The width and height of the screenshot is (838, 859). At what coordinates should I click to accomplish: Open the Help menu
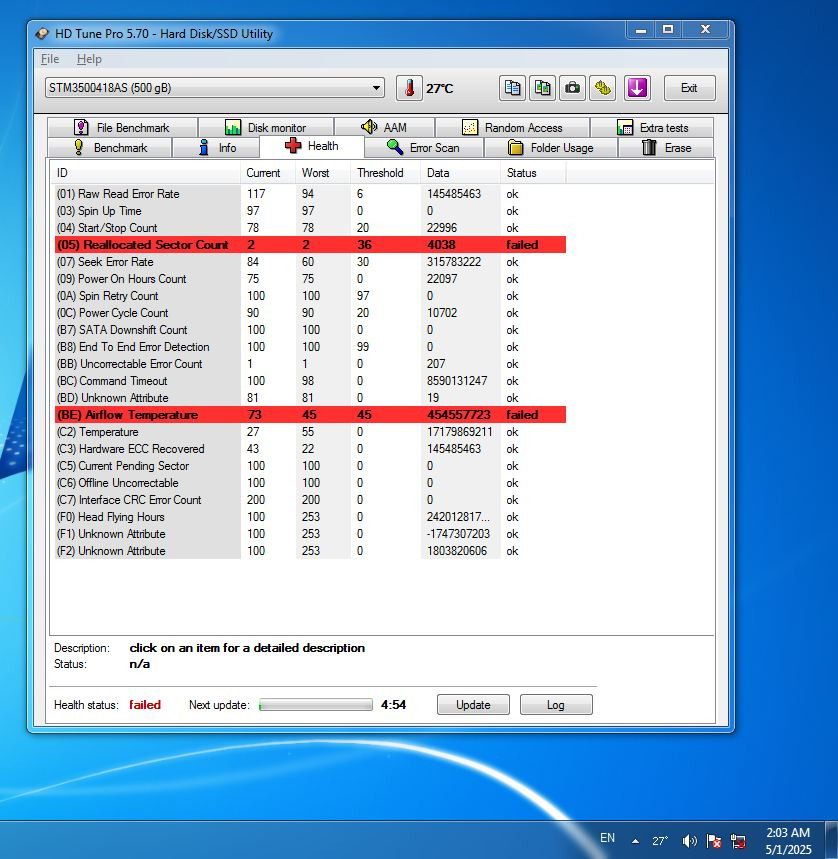(89, 59)
